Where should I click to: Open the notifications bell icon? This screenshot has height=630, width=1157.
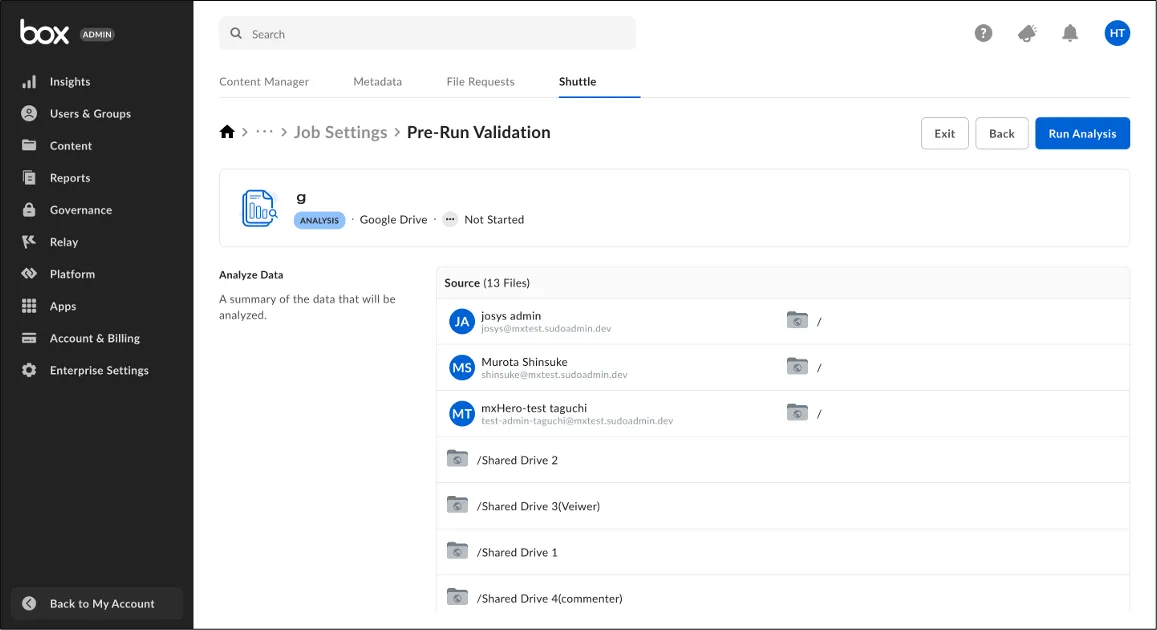(x=1070, y=33)
